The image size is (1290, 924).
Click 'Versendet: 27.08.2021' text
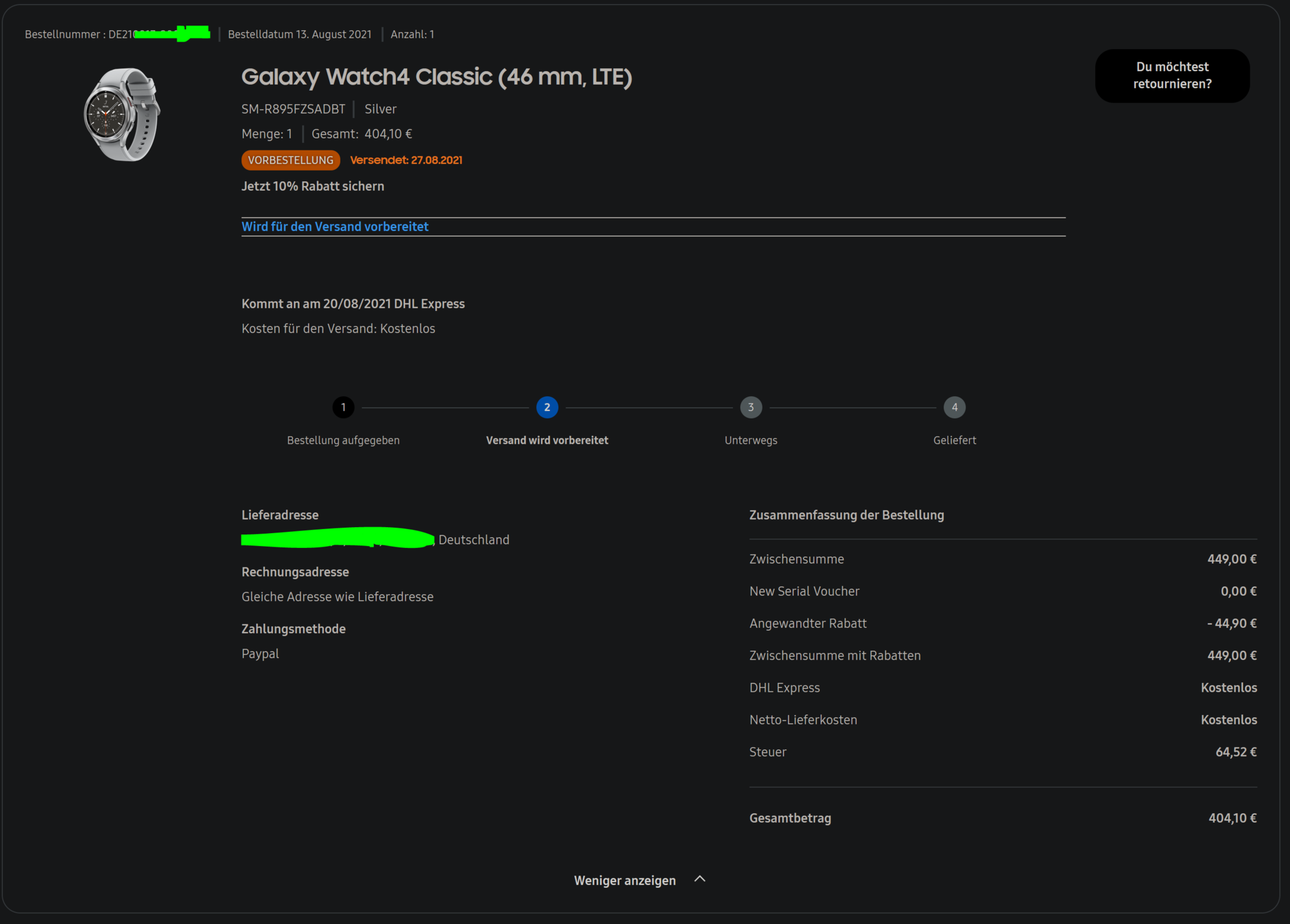click(x=406, y=160)
